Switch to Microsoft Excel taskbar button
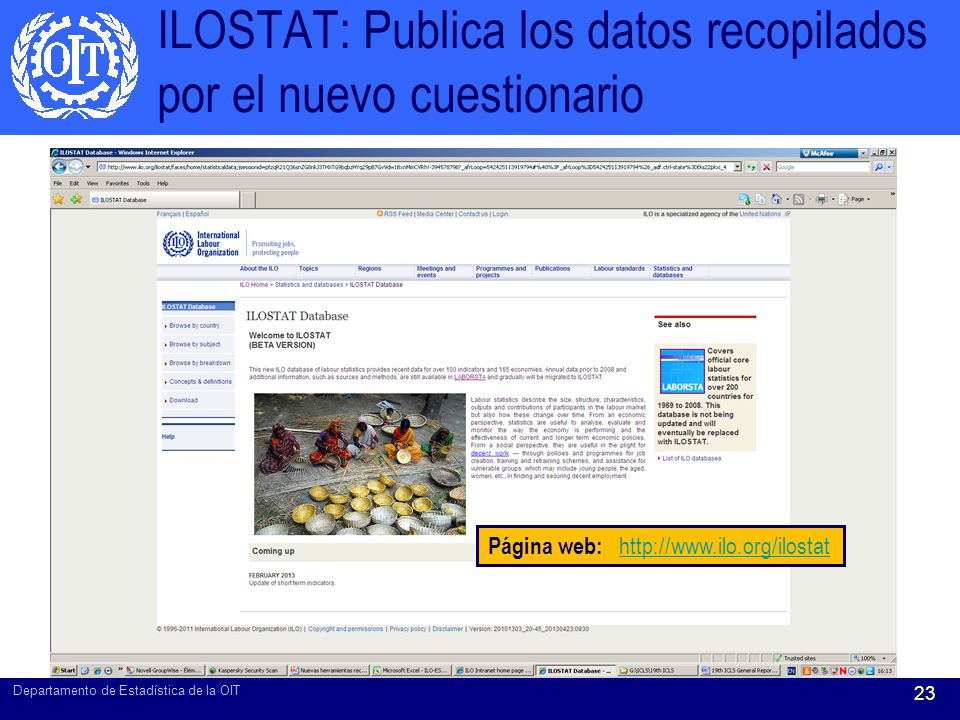This screenshot has height=720, width=960. pos(410,670)
